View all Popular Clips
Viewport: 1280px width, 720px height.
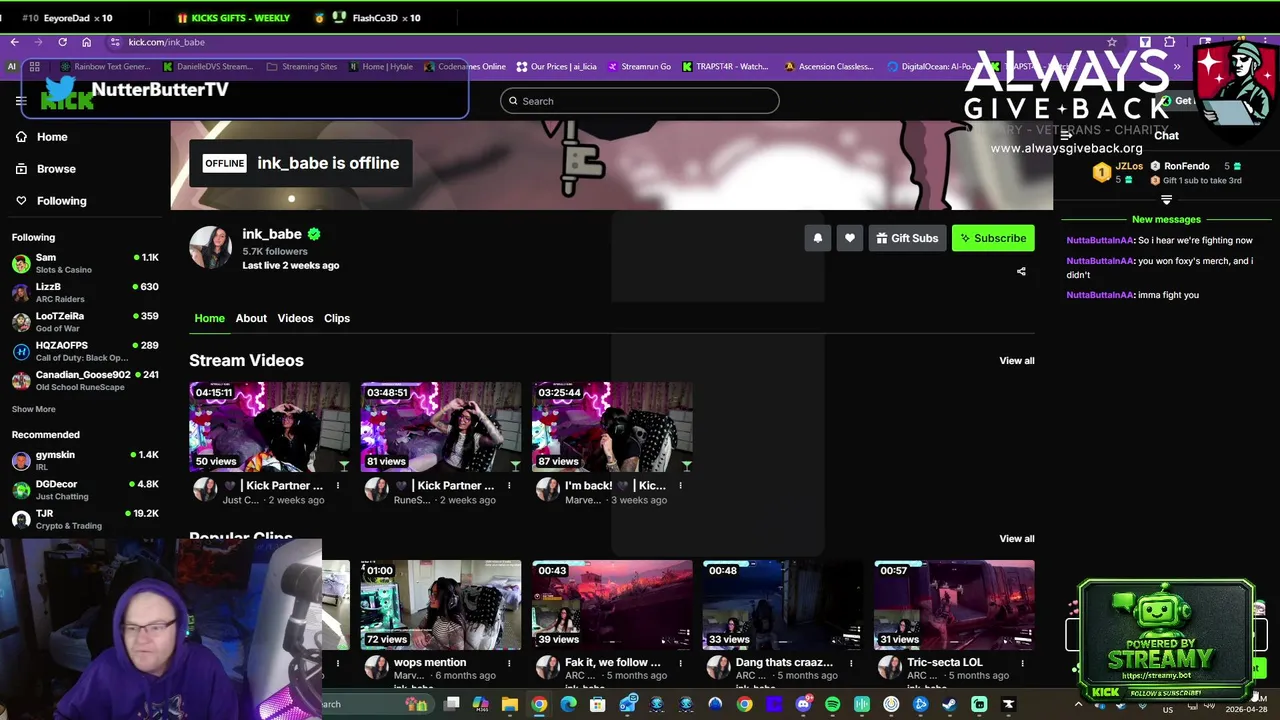pos(1017,539)
